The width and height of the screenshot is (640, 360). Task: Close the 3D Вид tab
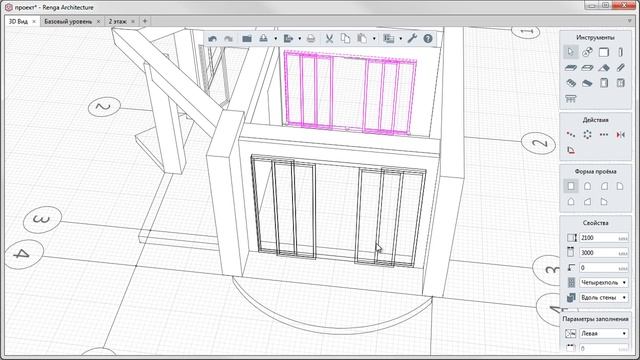point(34,21)
